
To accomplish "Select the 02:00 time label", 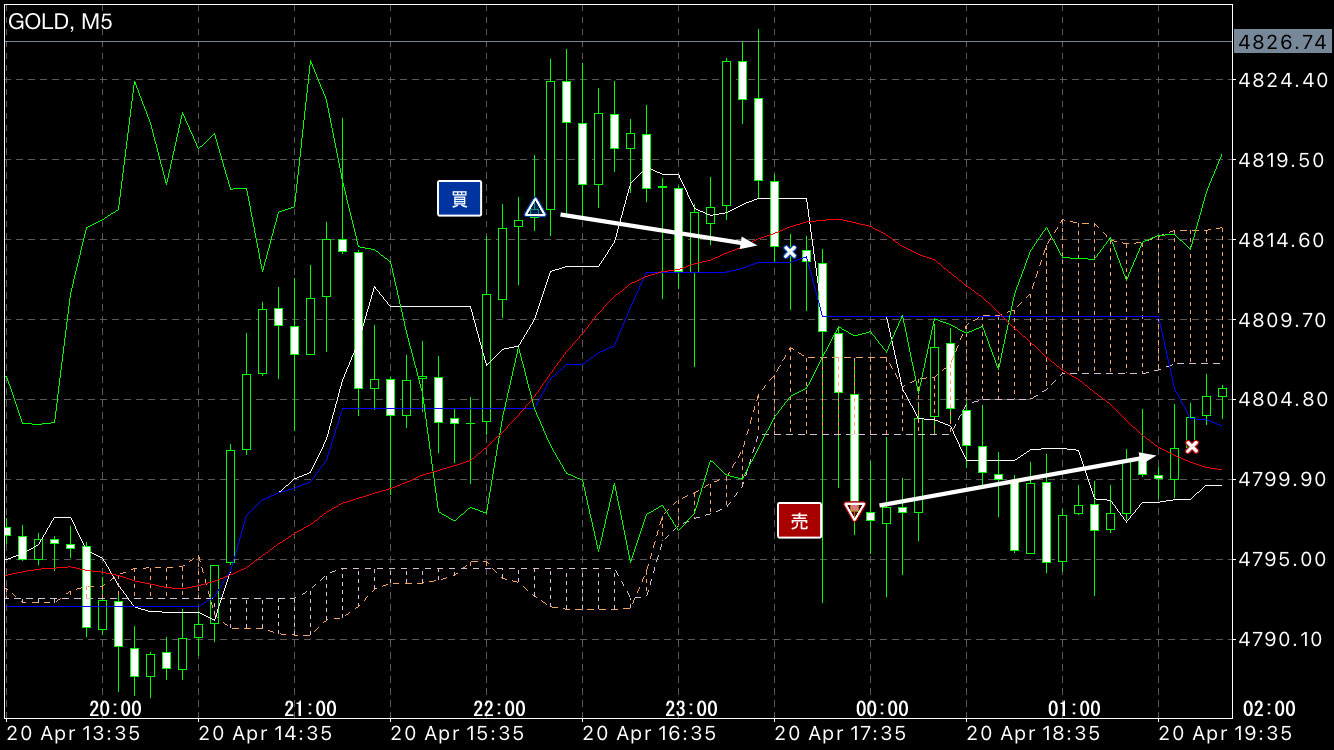I will point(1274,709).
